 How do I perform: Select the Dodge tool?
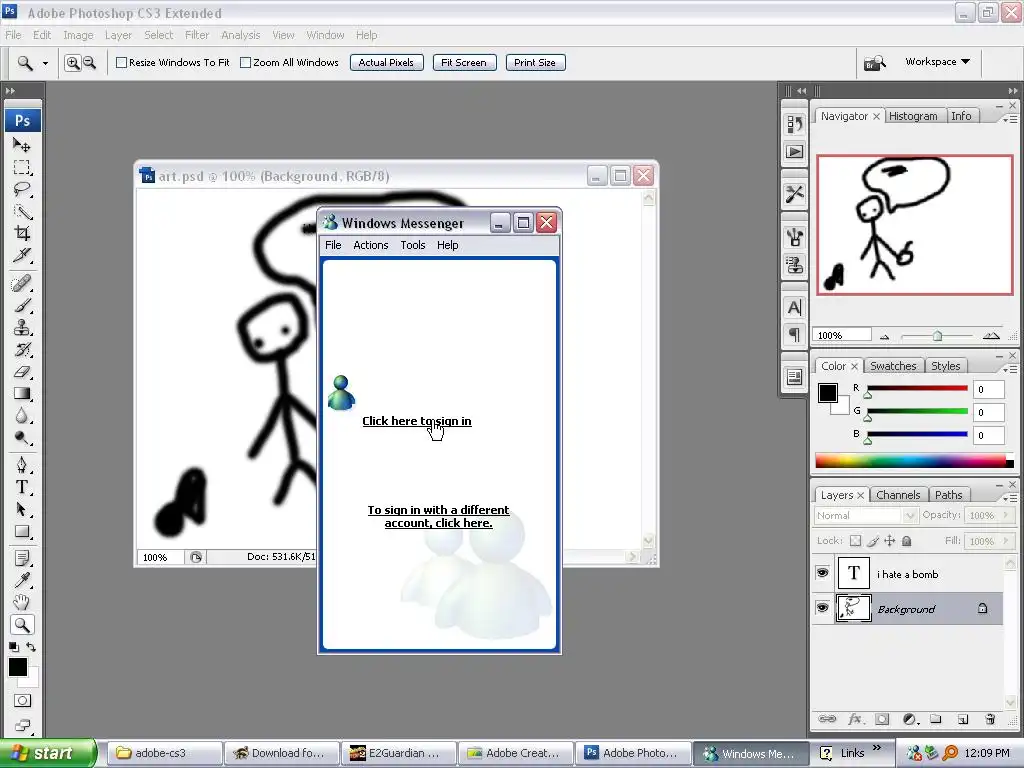22,438
